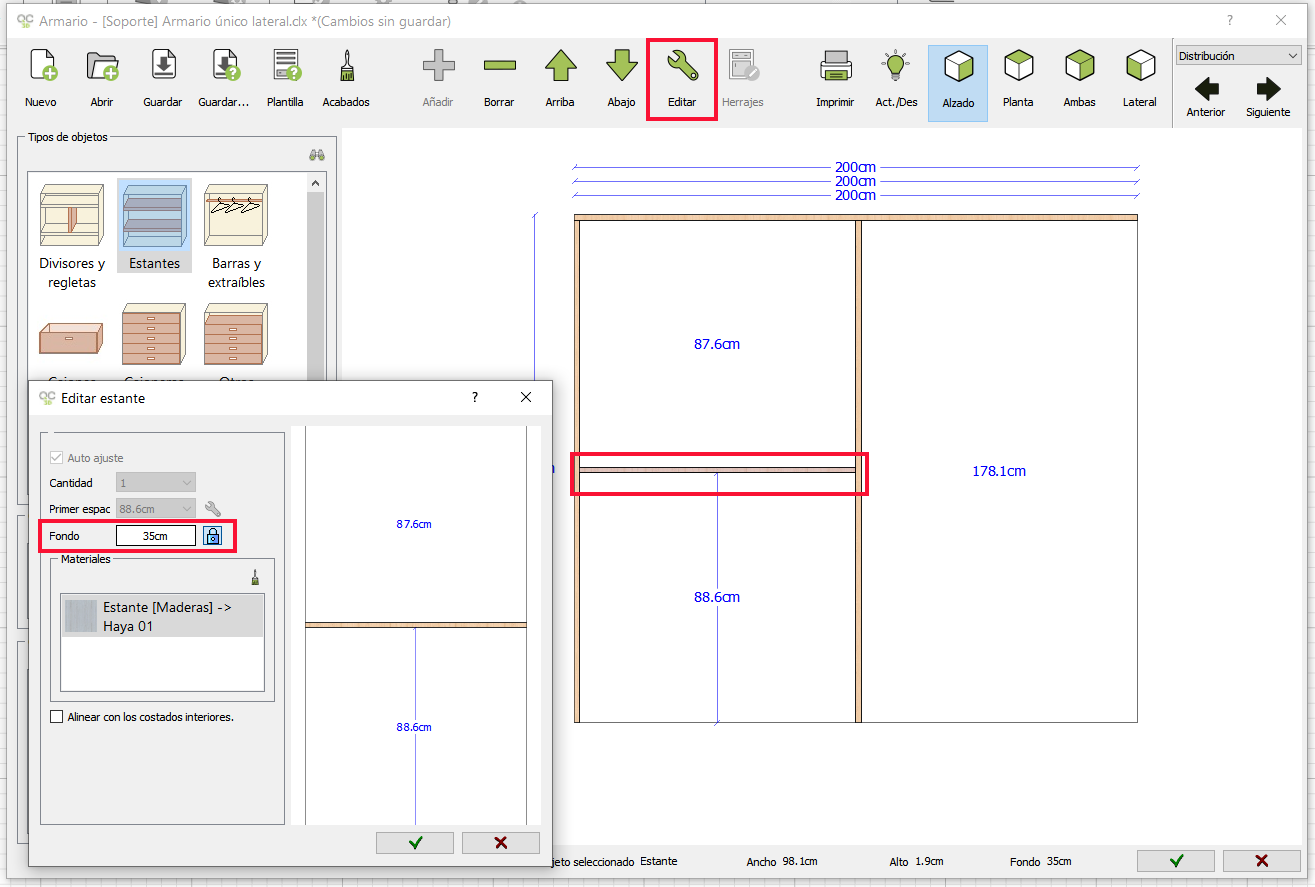Show the Ambas combined view
The height and width of the screenshot is (887, 1315).
pos(1080,80)
